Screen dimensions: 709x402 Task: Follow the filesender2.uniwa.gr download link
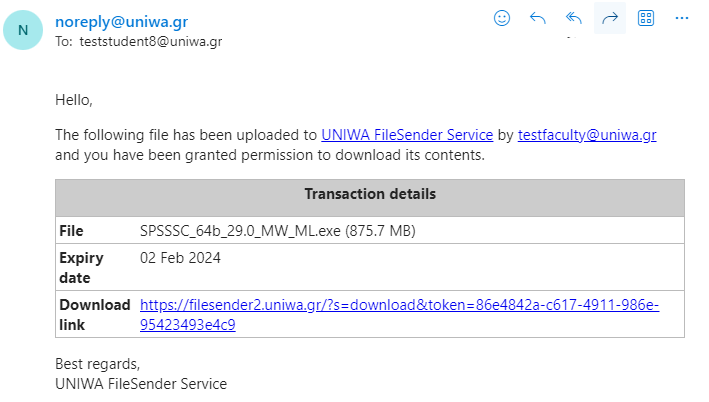(x=399, y=315)
